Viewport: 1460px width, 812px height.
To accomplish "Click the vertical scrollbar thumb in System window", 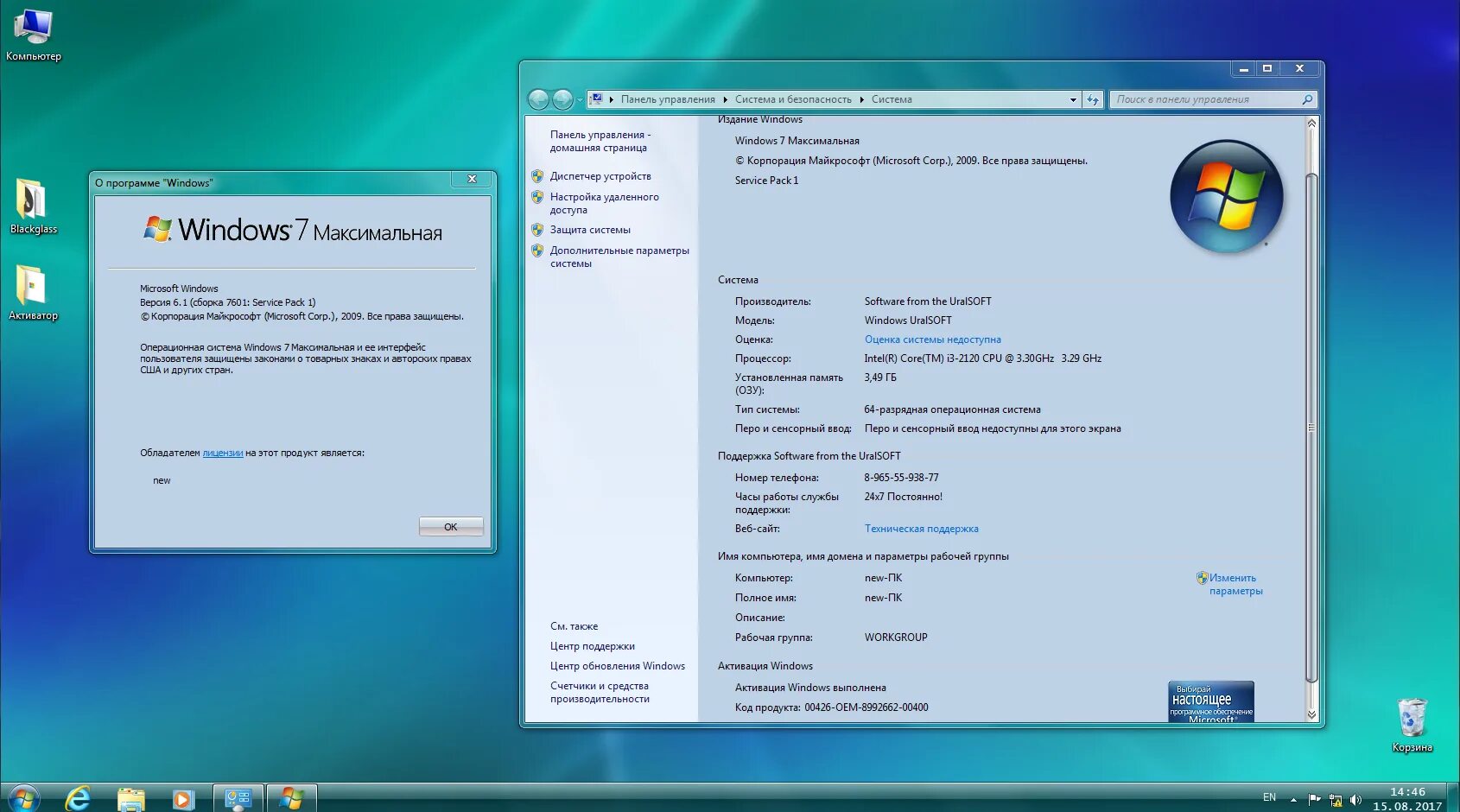I will [x=1311, y=428].
